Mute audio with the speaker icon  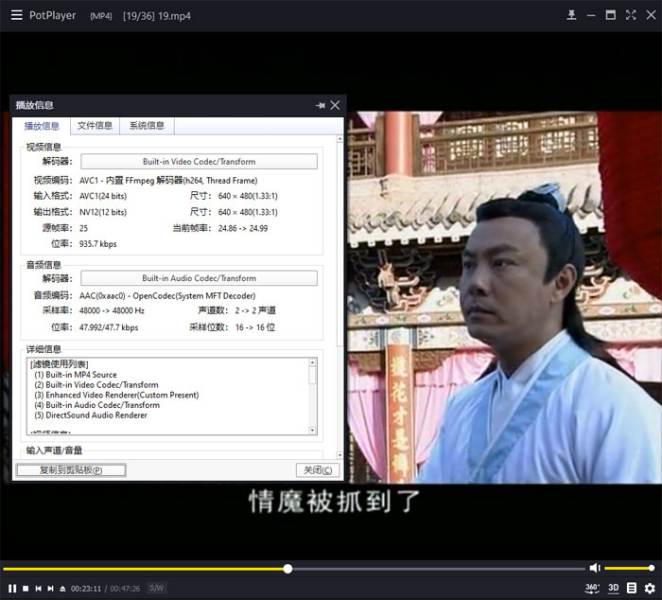[595, 568]
